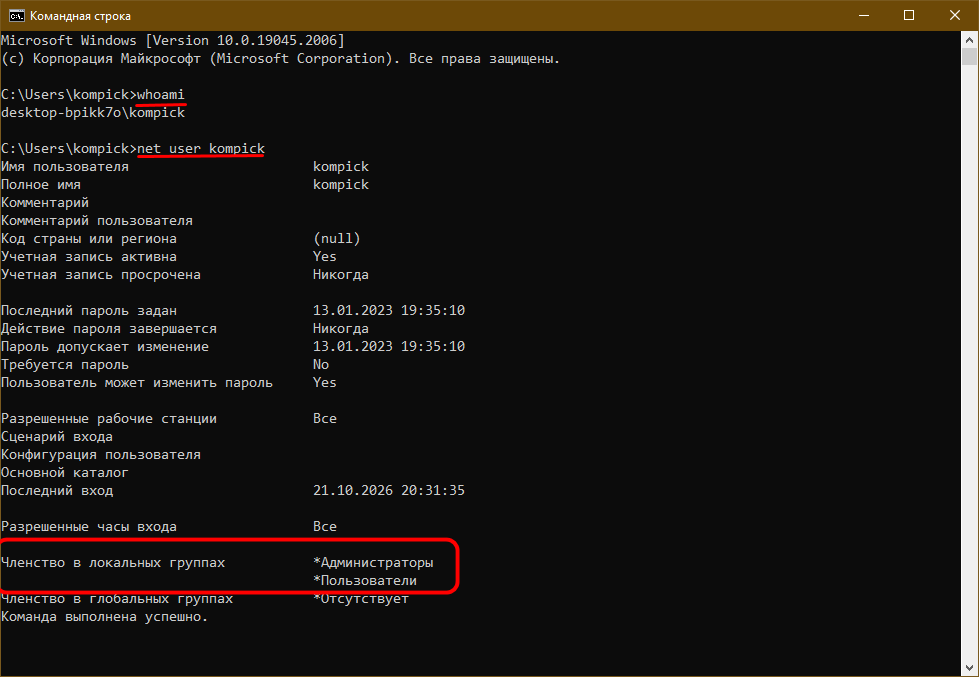Click the line "Команда выполнена успешно."

click(105, 617)
